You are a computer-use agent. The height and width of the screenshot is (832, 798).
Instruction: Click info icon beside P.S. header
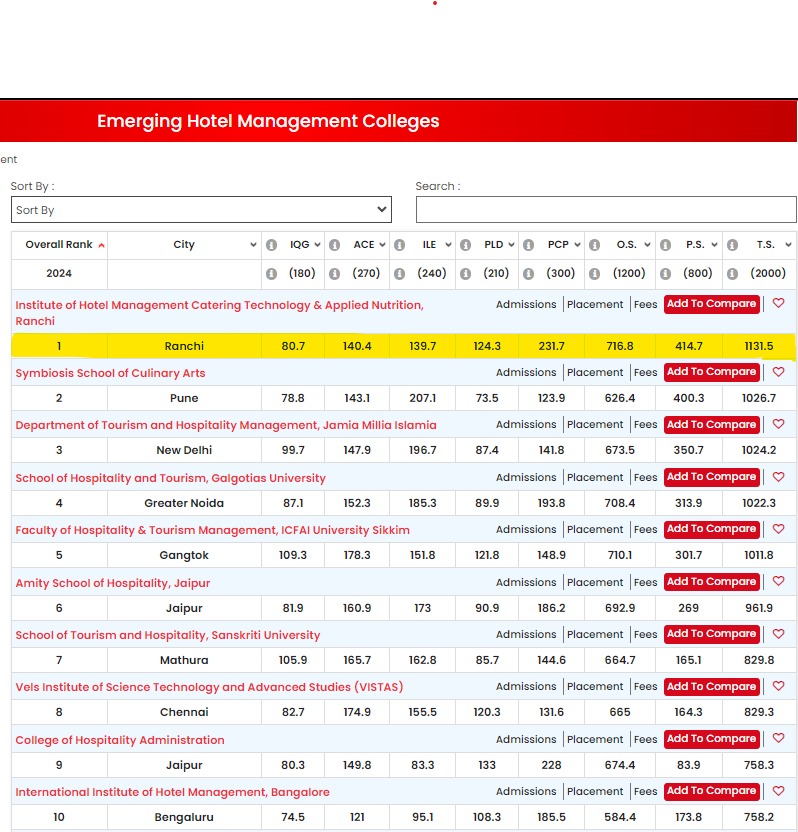(x=665, y=245)
